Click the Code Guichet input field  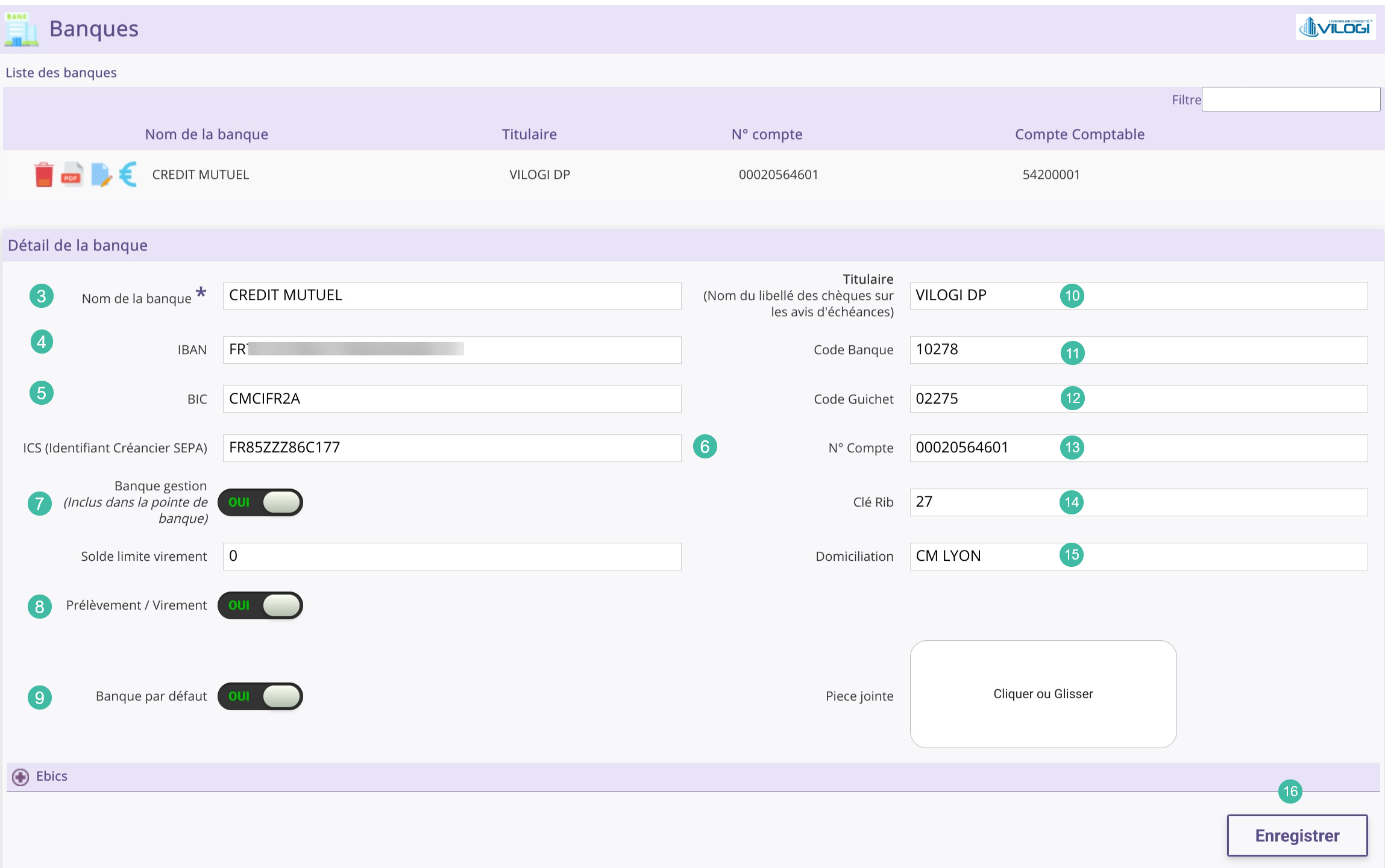[x=1138, y=399]
